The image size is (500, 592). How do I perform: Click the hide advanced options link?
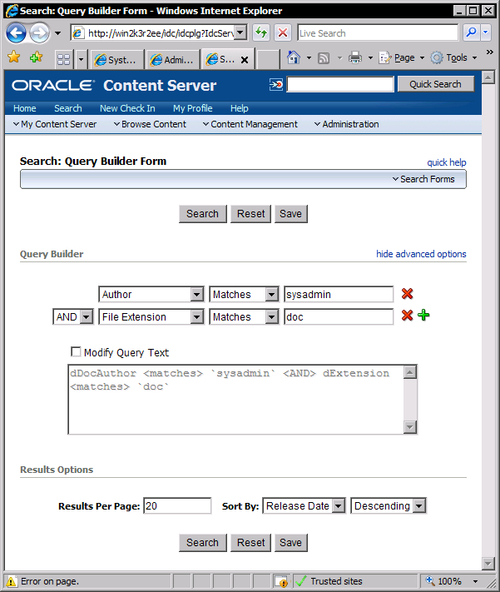[x=421, y=254]
